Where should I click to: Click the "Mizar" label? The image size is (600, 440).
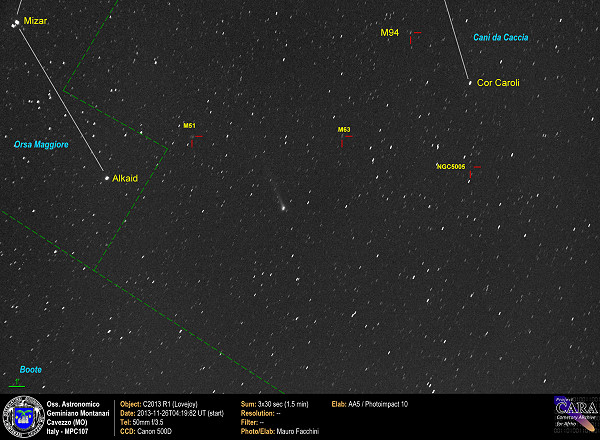click(x=35, y=21)
